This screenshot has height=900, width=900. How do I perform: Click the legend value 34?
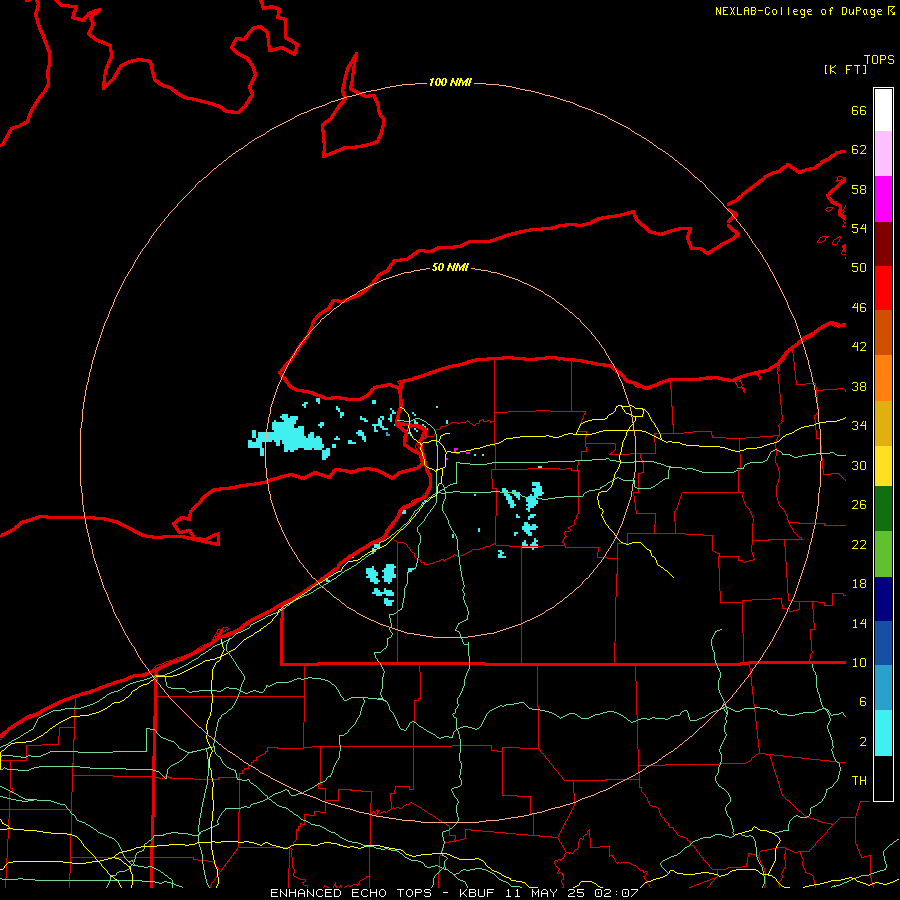coord(859,426)
